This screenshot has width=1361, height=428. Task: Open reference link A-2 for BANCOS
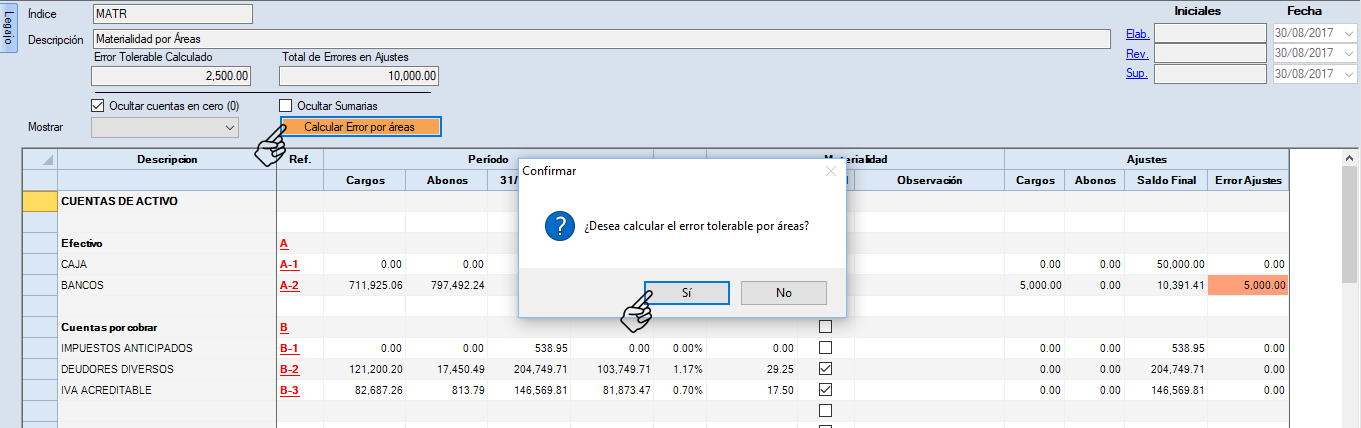[289, 285]
